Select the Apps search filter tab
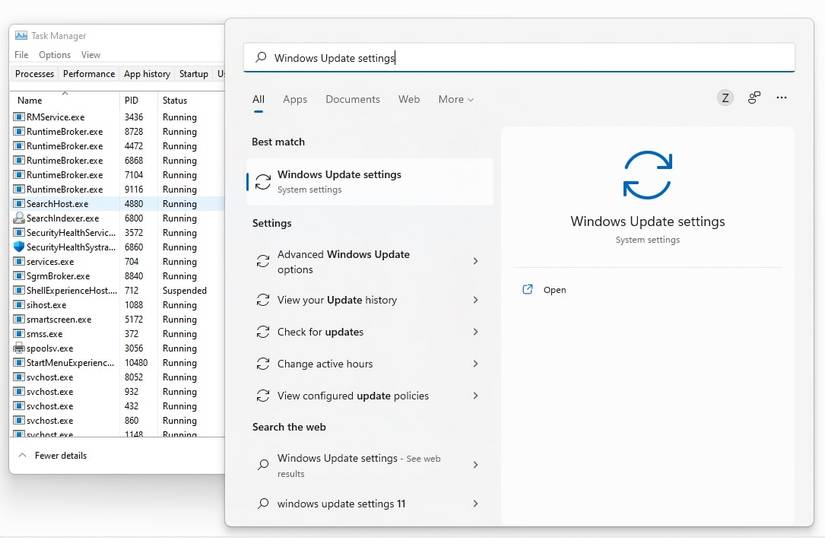The image size is (825, 538). 295,99
